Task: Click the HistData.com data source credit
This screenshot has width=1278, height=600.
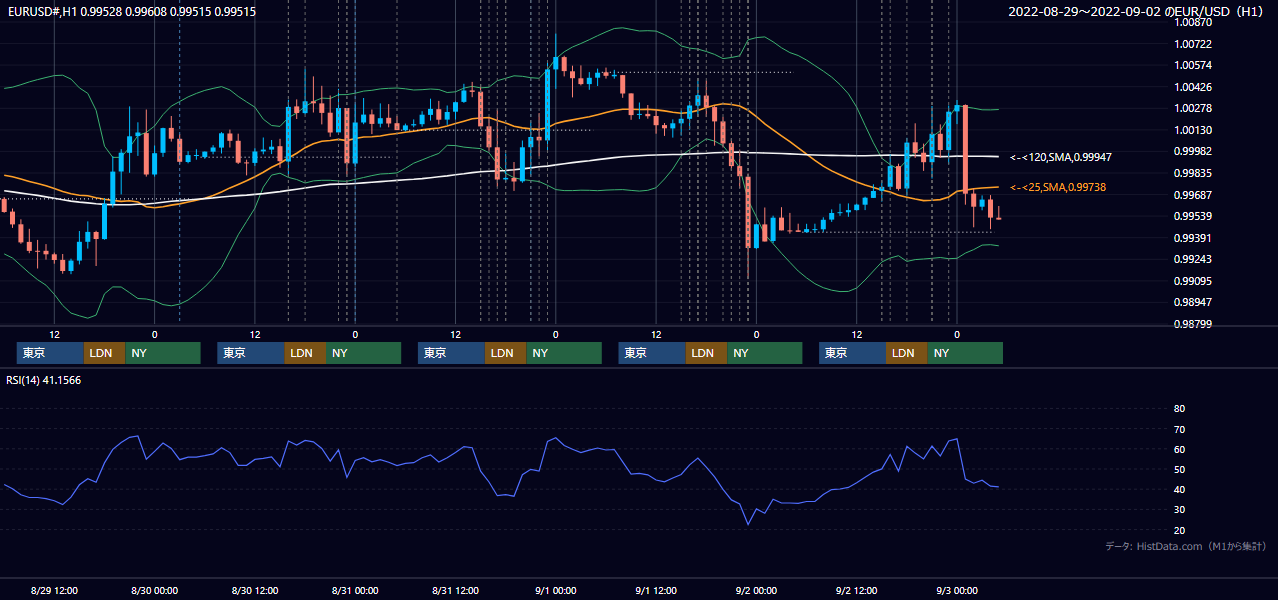Action: (1186, 546)
